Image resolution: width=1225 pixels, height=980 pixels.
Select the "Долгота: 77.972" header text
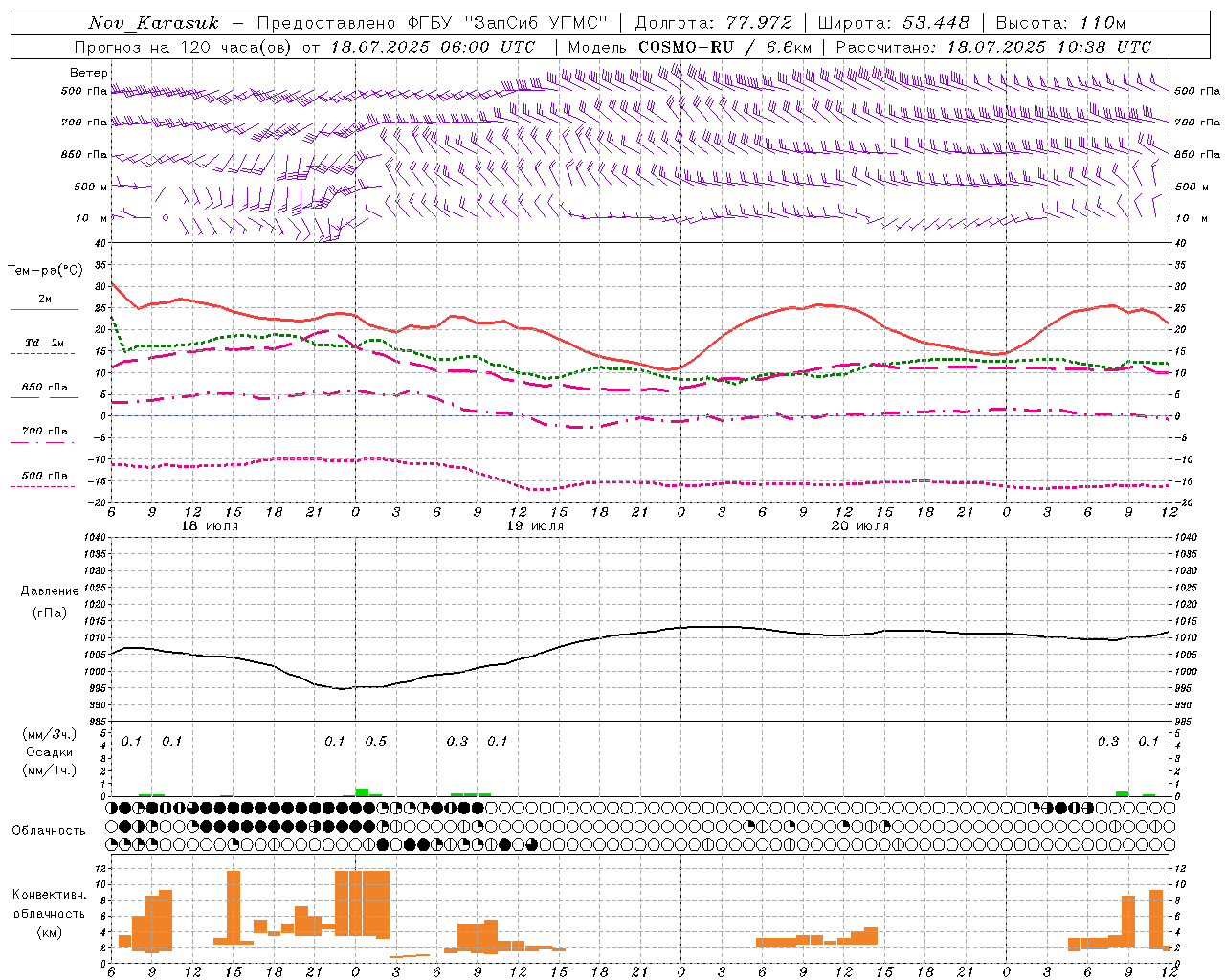click(713, 23)
